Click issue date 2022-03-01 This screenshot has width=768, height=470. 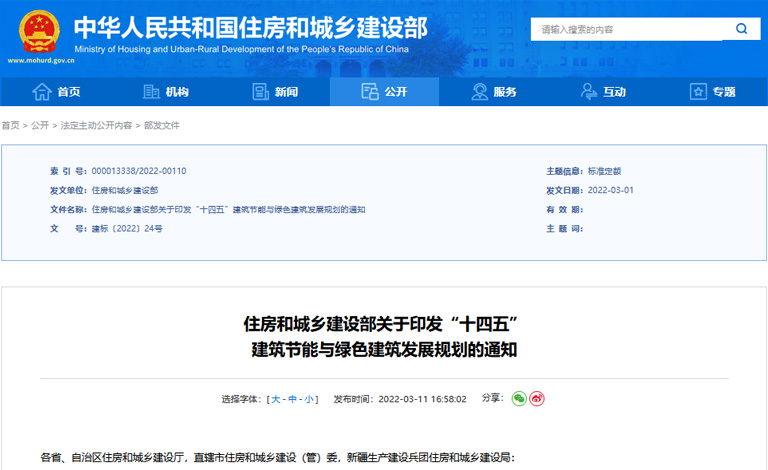(x=611, y=190)
